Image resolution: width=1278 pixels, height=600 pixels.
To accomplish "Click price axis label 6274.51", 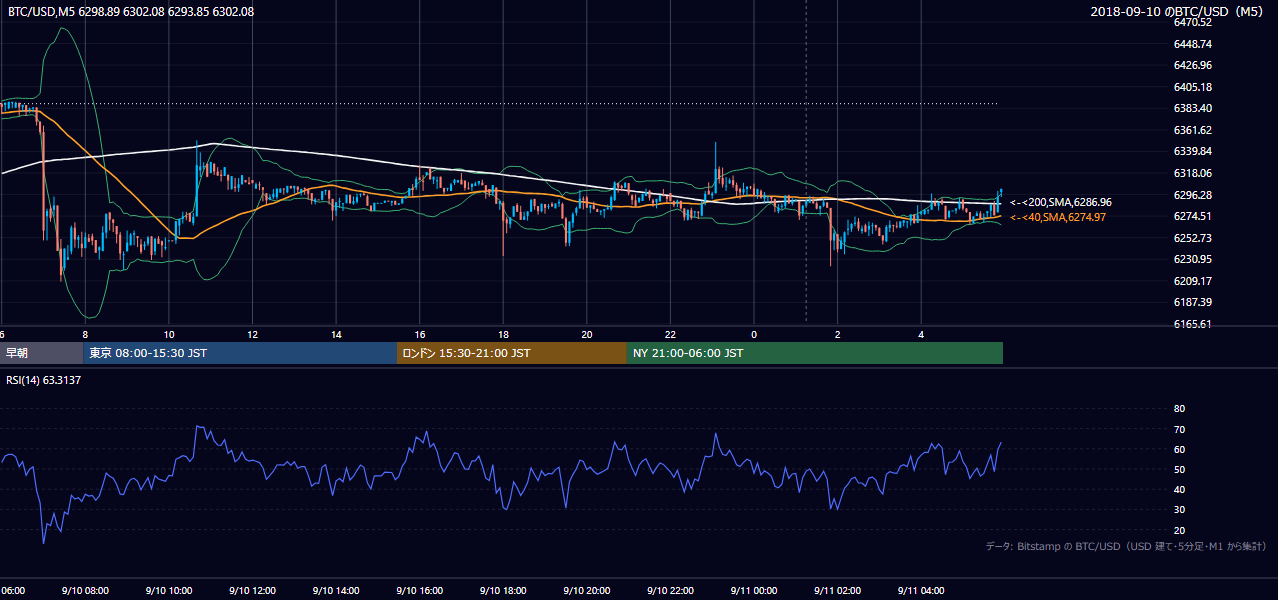I will [x=1193, y=216].
